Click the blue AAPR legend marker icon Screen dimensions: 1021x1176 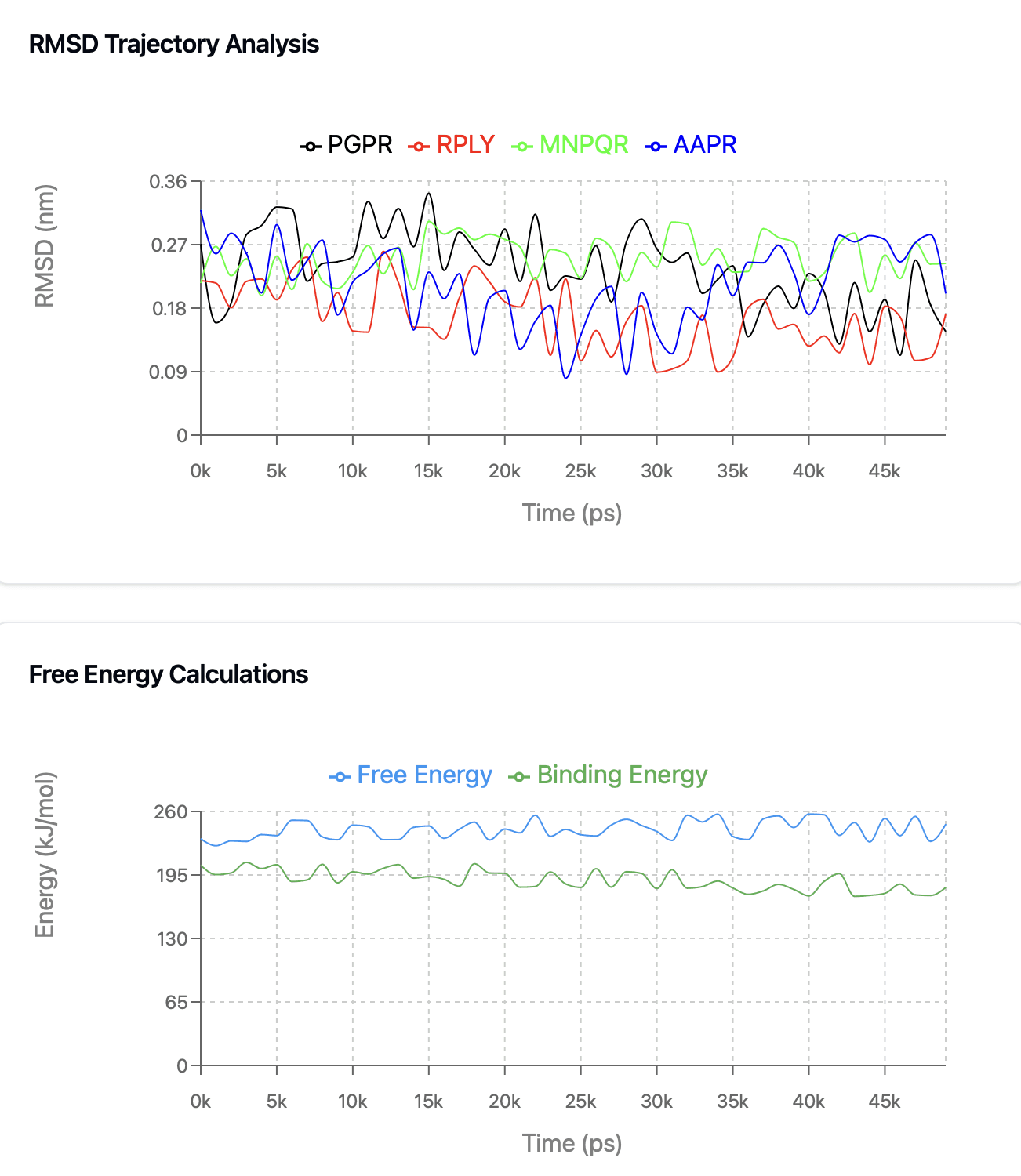pyautogui.click(x=656, y=147)
